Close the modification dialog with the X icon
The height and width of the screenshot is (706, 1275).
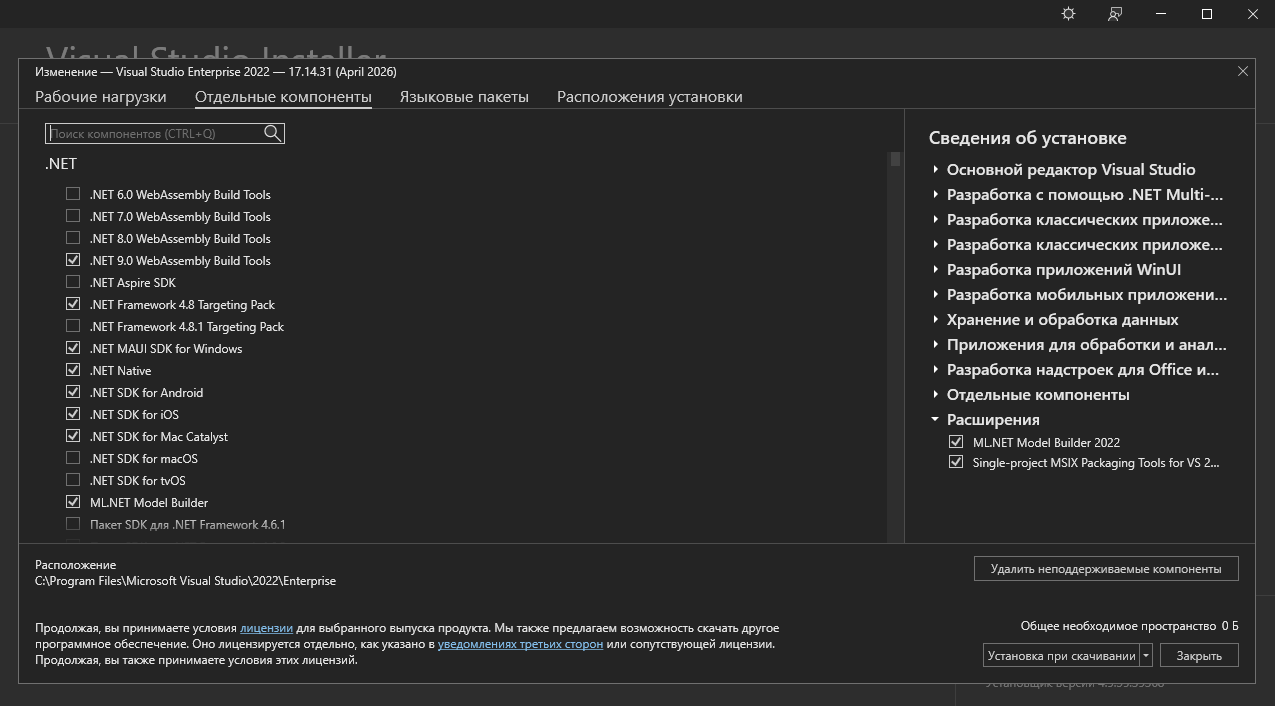[x=1243, y=71]
